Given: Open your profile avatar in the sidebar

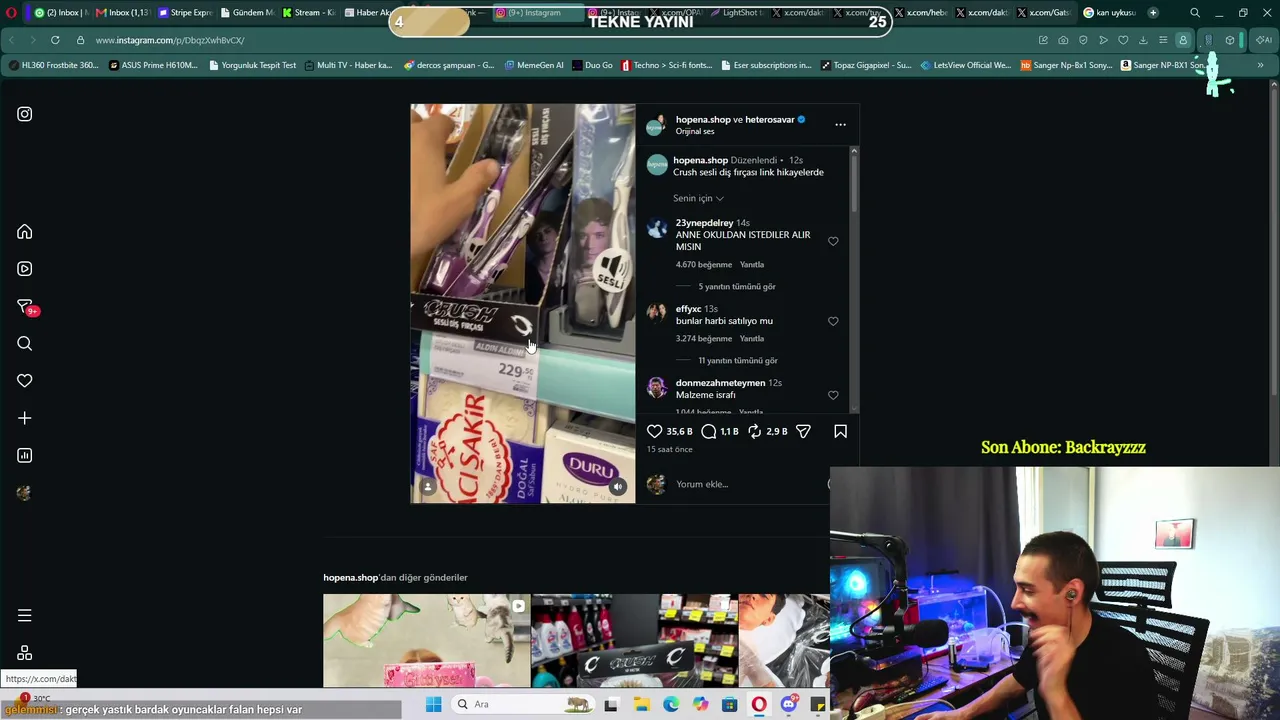Looking at the screenshot, I should click(25, 493).
